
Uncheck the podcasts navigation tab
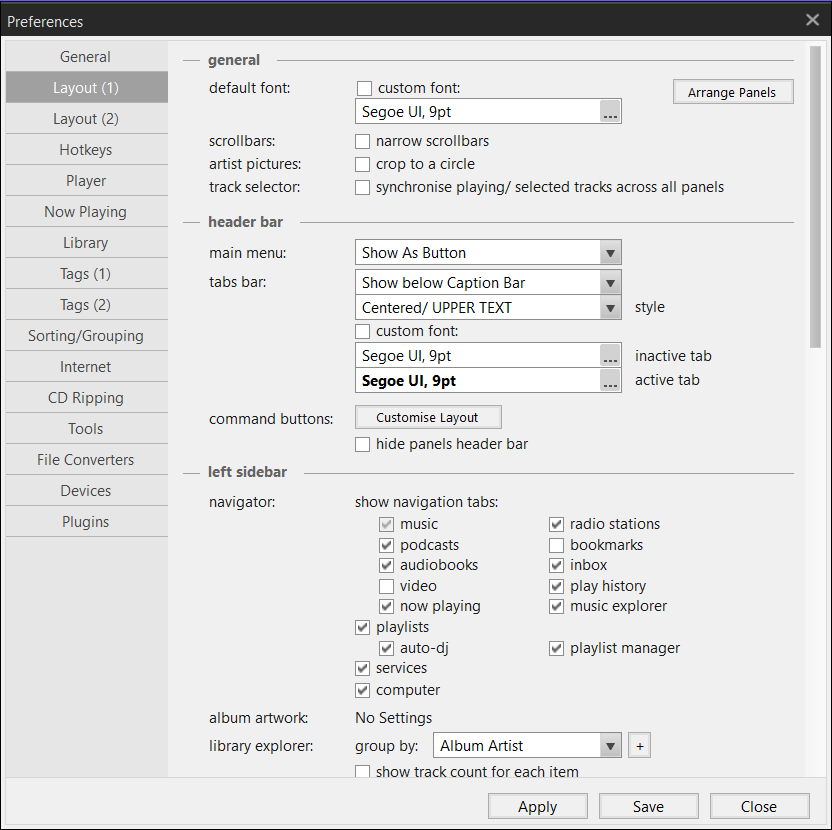point(387,545)
